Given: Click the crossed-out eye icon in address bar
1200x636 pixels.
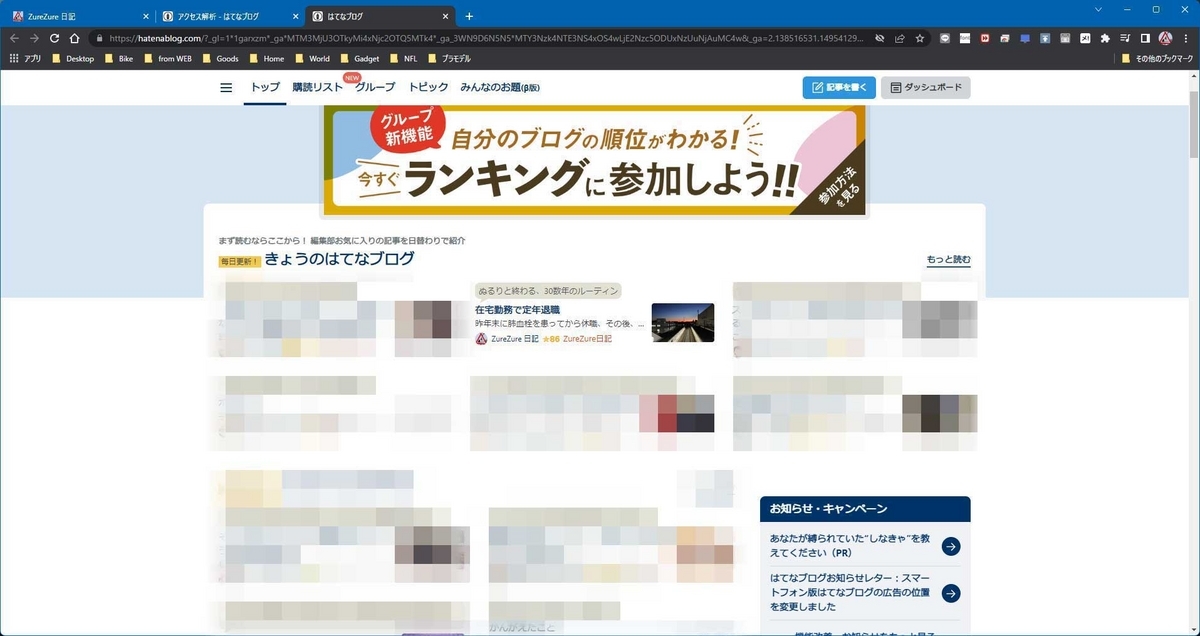Looking at the screenshot, I should tap(880, 38).
